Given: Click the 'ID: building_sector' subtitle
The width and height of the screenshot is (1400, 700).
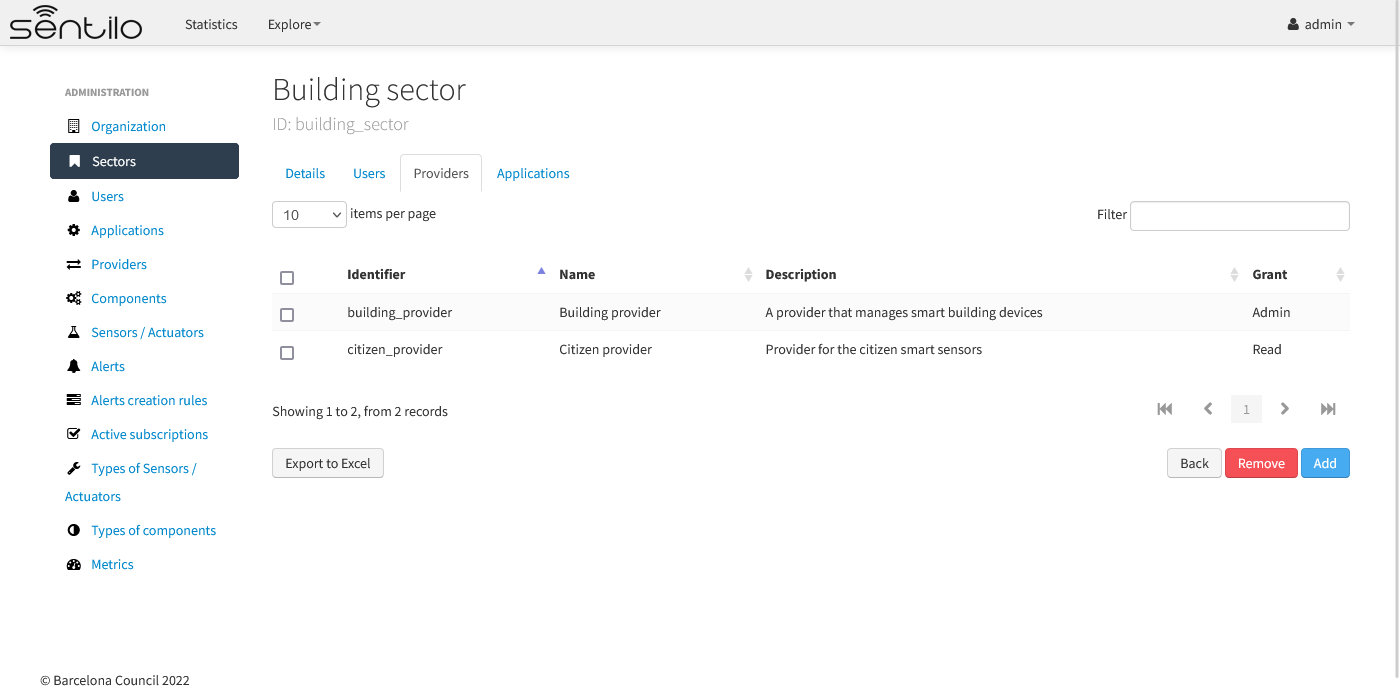Looking at the screenshot, I should click(341, 125).
